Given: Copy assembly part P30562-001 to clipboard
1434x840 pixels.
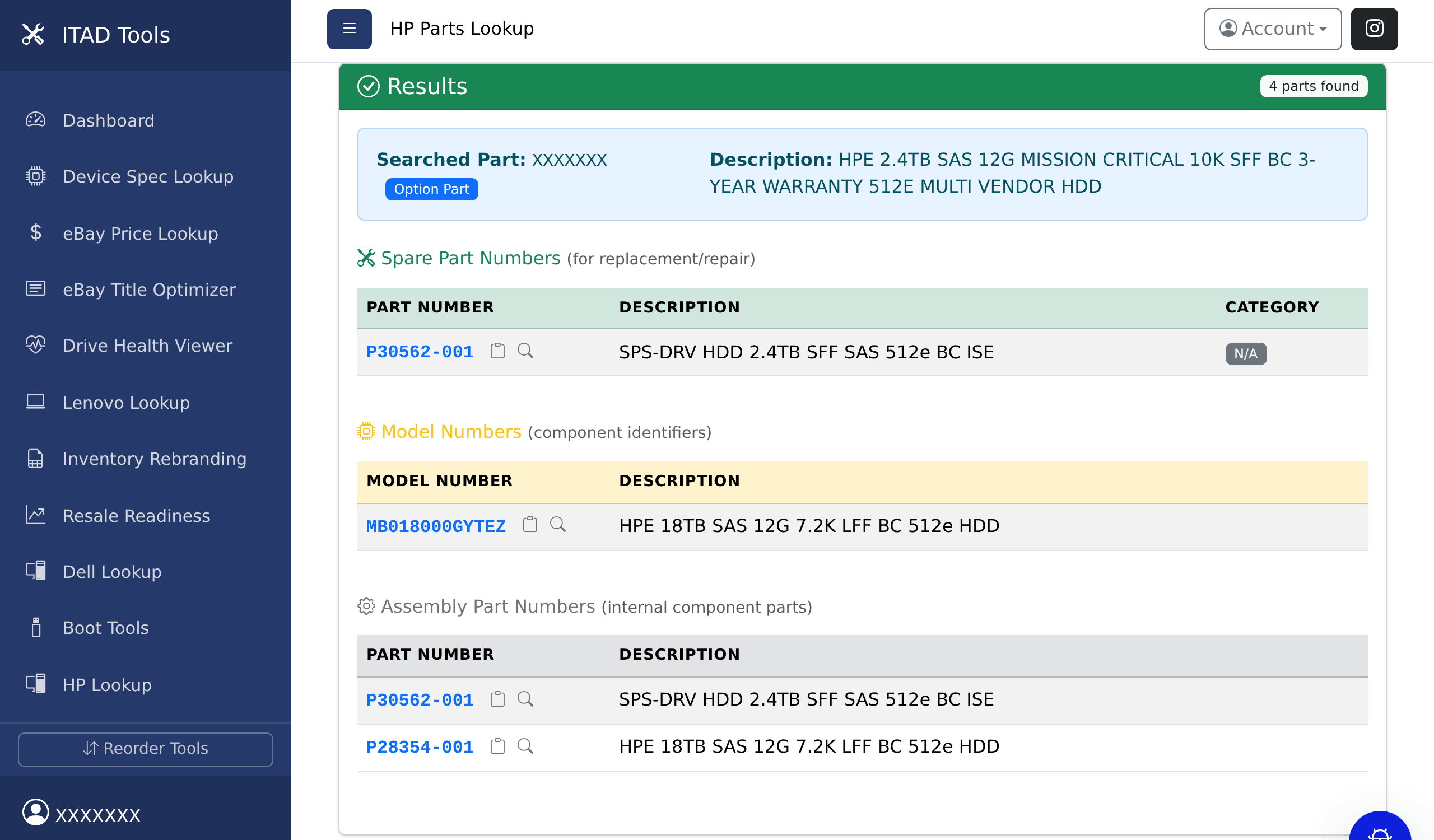Looking at the screenshot, I should pyautogui.click(x=497, y=699).
